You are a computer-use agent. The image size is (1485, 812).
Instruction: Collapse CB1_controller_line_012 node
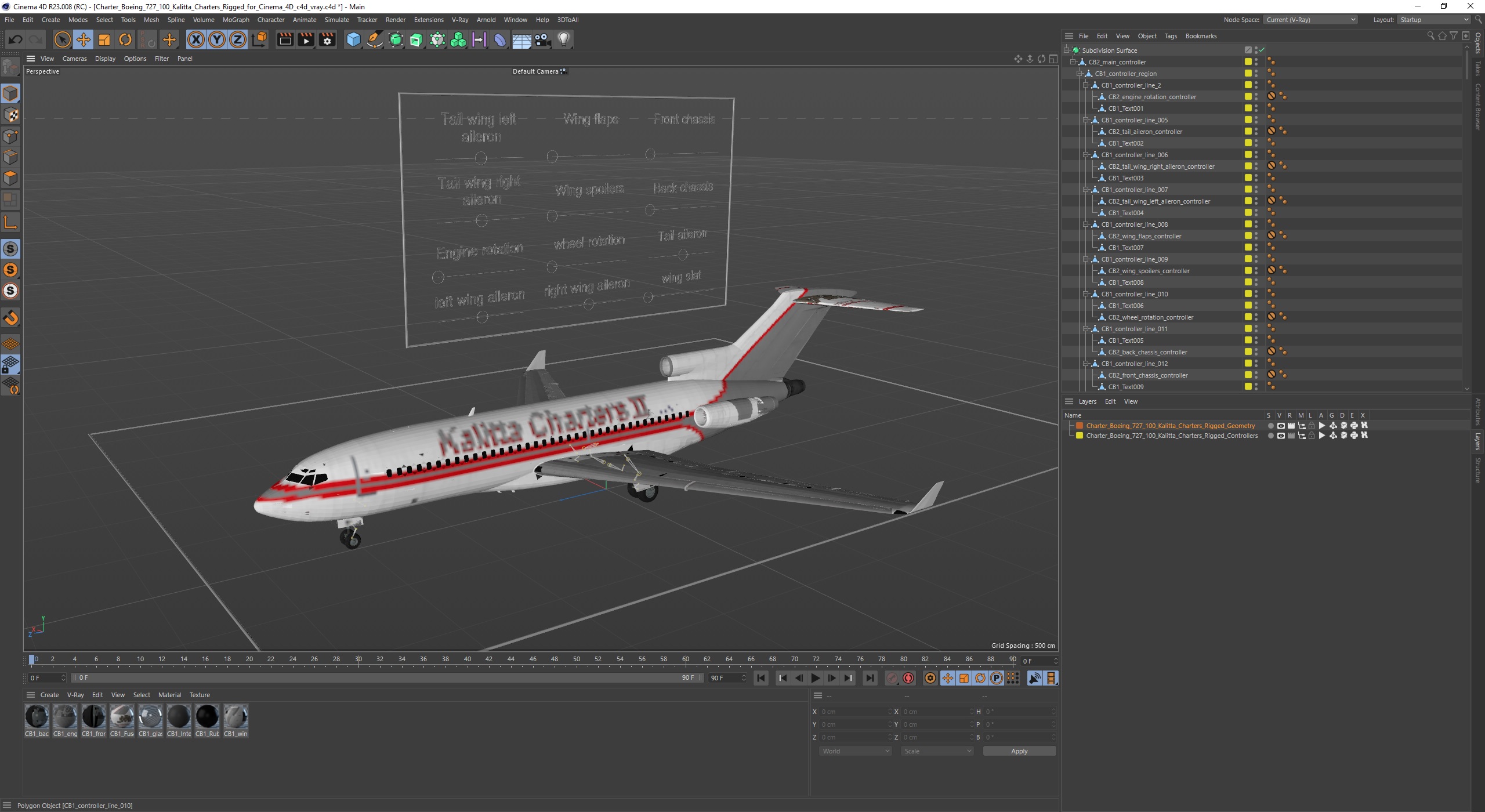coord(1086,364)
